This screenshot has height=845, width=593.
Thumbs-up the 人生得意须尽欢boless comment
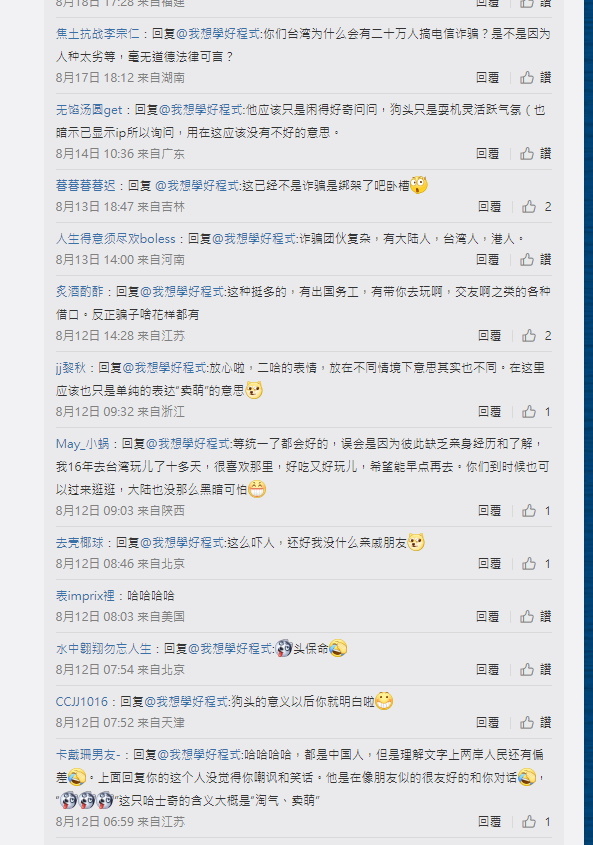[x=527, y=260]
